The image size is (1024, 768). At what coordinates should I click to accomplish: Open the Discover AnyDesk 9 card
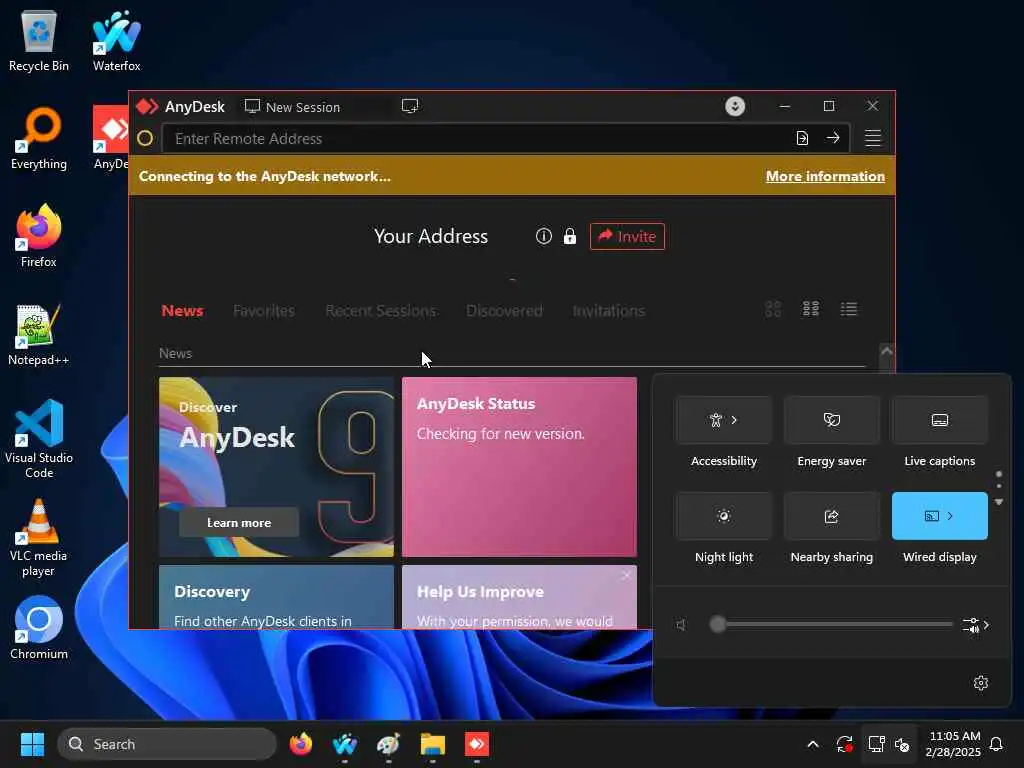[276, 467]
